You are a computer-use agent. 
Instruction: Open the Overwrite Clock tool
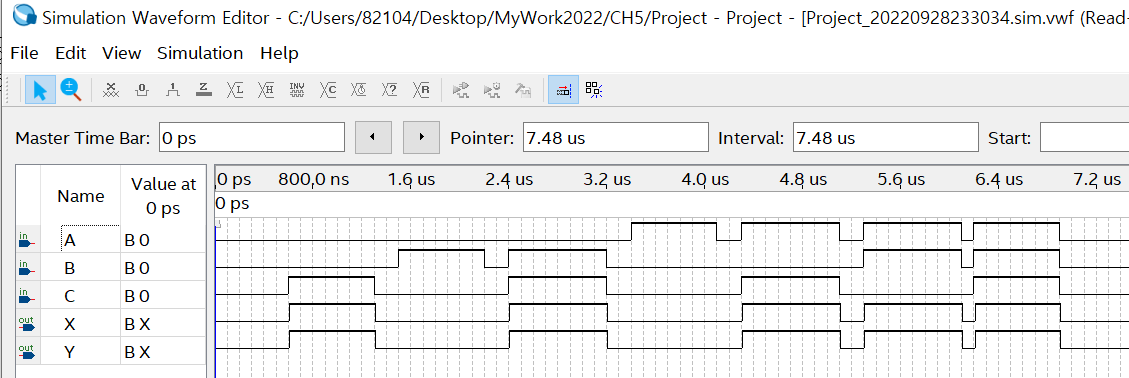pos(359,90)
